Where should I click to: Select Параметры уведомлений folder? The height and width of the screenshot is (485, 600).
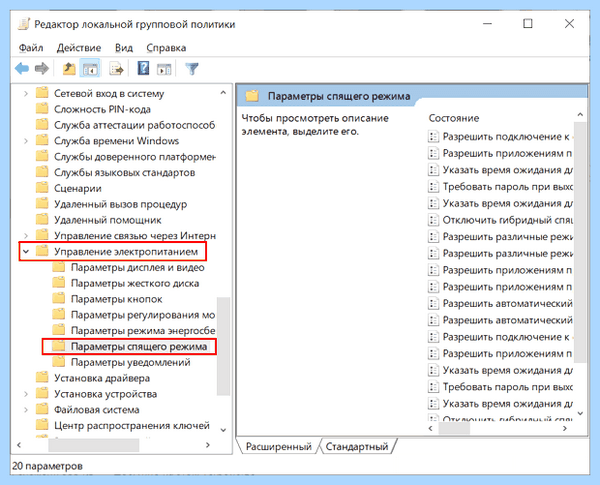coord(130,362)
